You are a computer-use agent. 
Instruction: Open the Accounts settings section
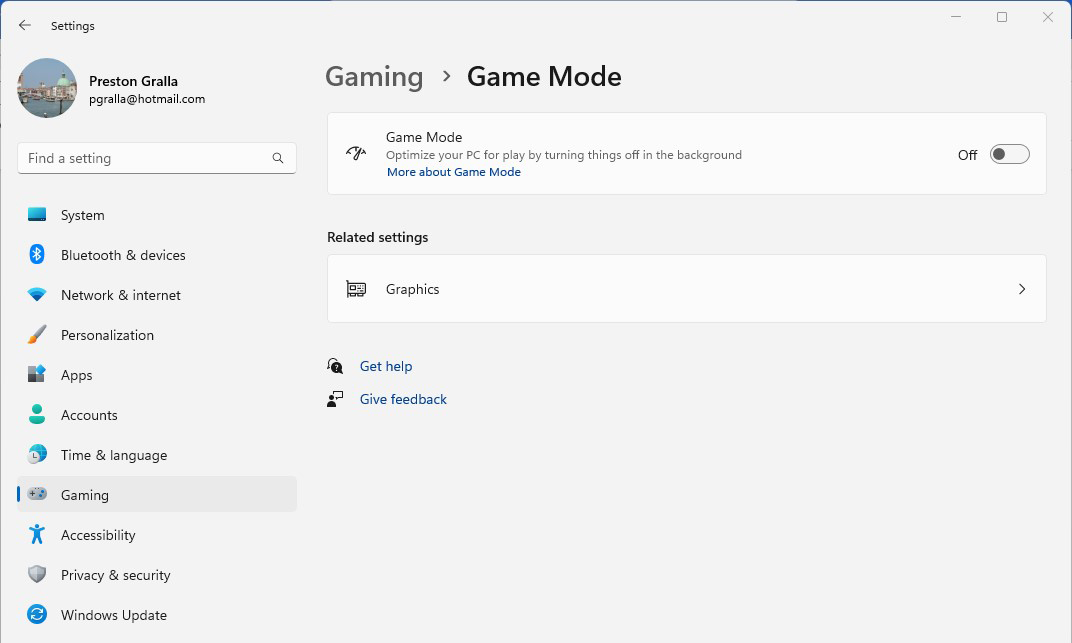(89, 415)
